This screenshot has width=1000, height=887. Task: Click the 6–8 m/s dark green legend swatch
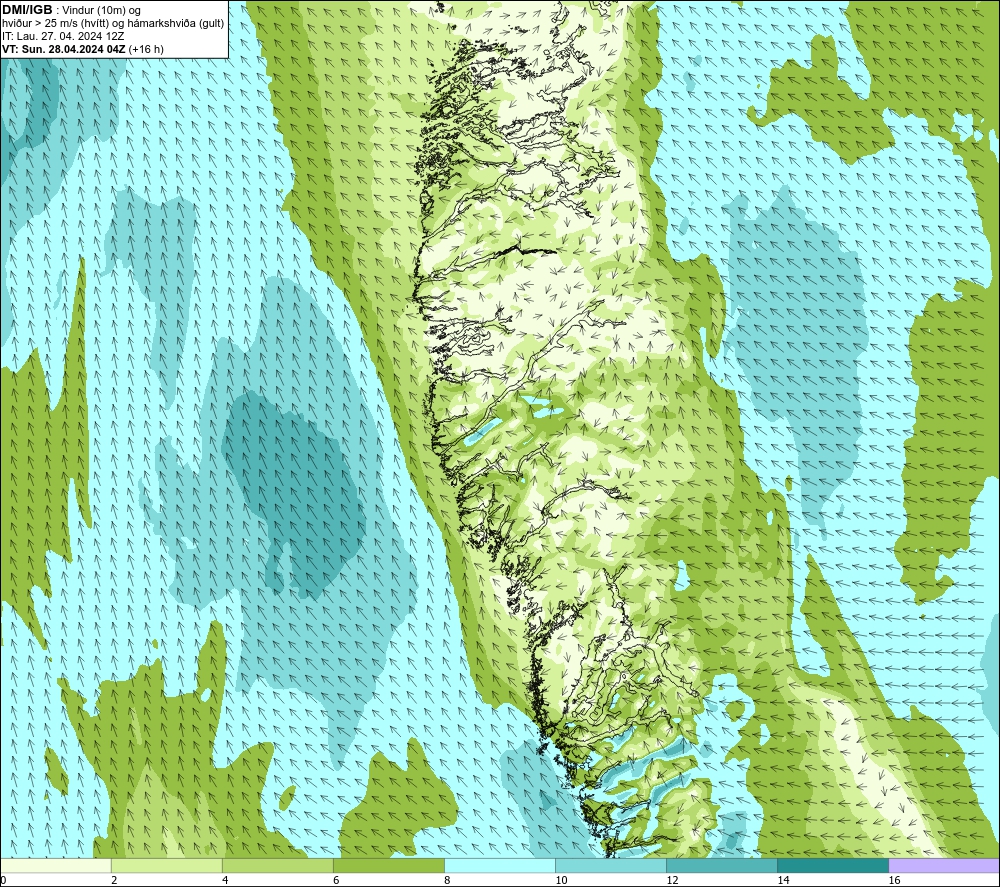[x=388, y=866]
